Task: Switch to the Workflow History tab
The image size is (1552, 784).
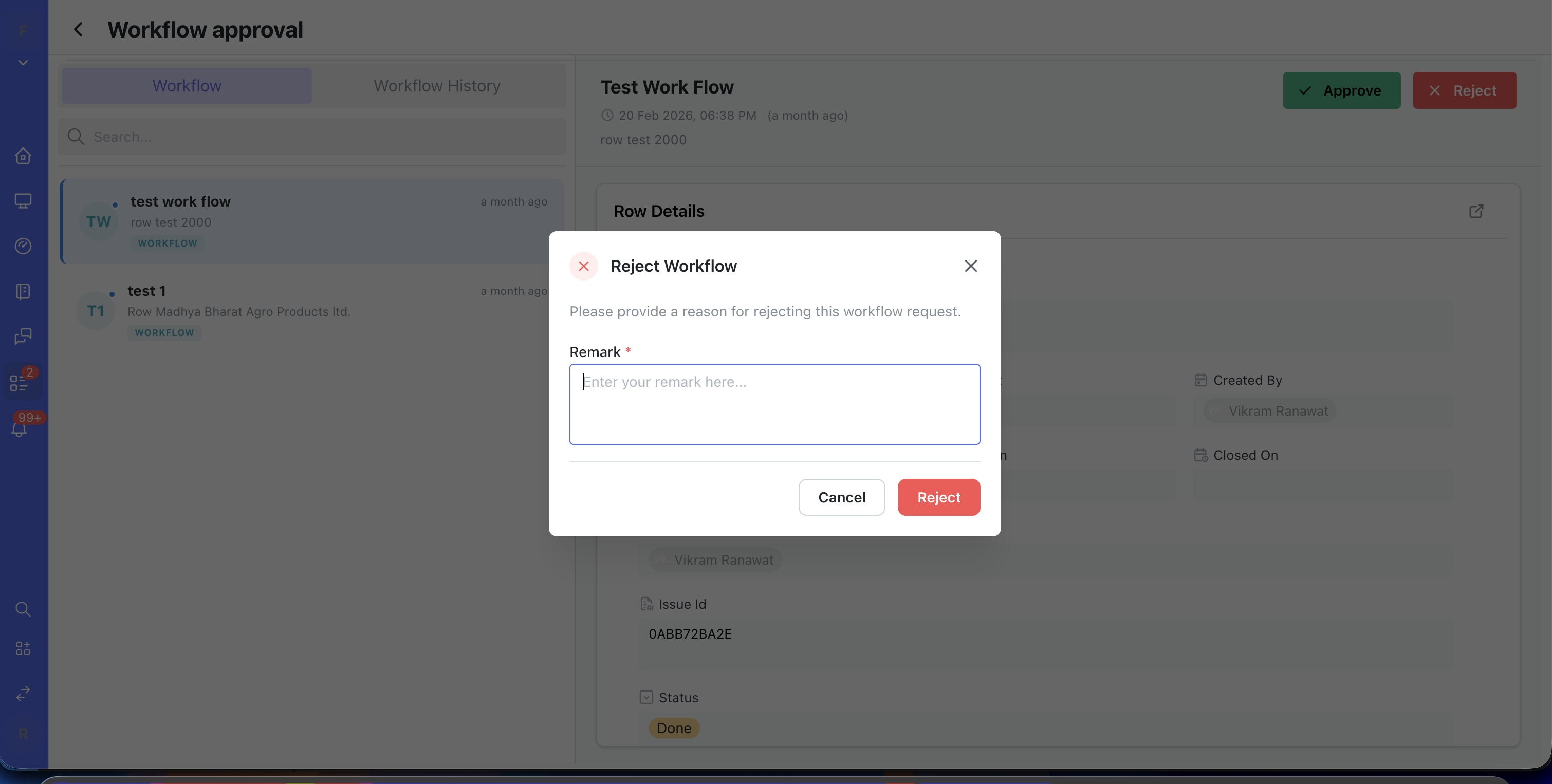Action: (x=437, y=85)
